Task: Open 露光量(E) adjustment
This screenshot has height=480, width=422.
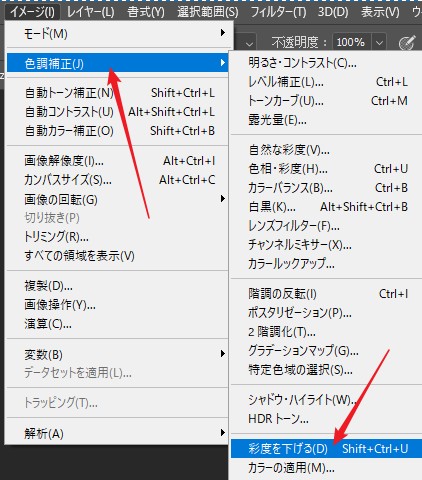Action: [x=326, y=120]
